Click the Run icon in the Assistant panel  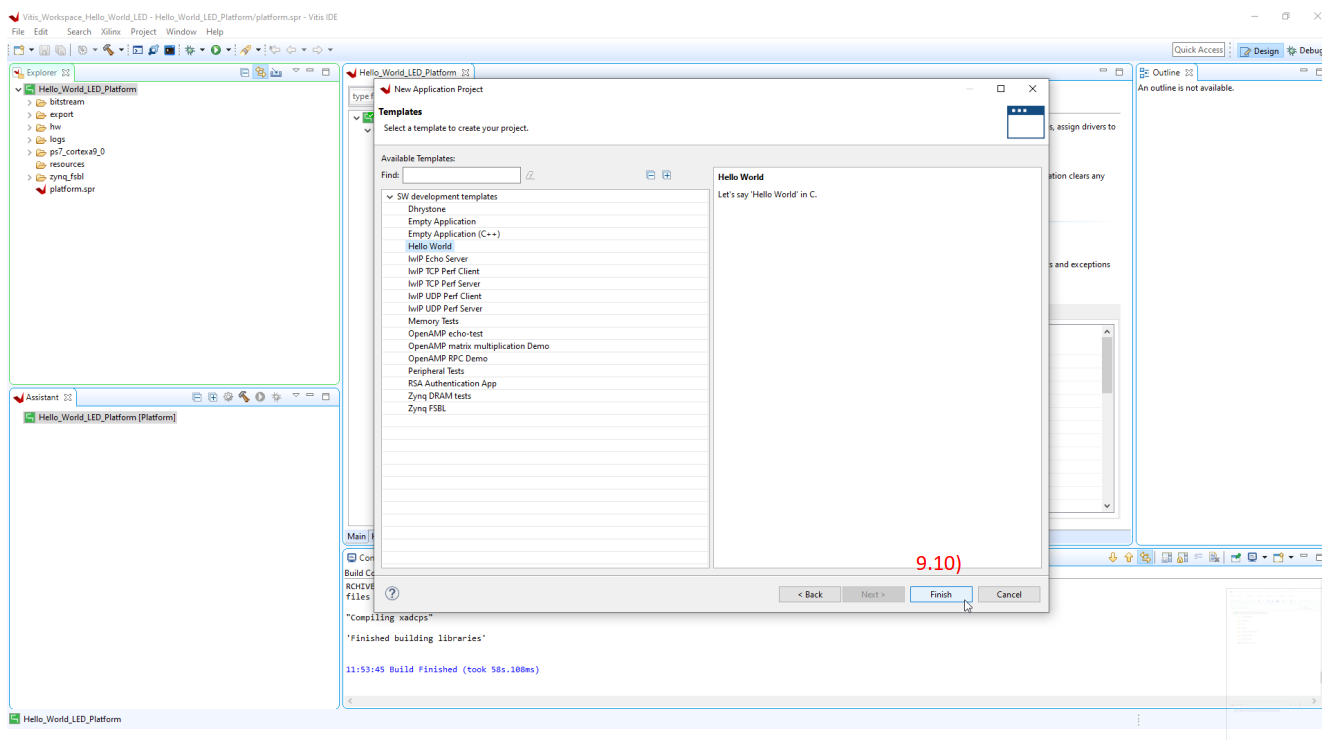(260, 397)
